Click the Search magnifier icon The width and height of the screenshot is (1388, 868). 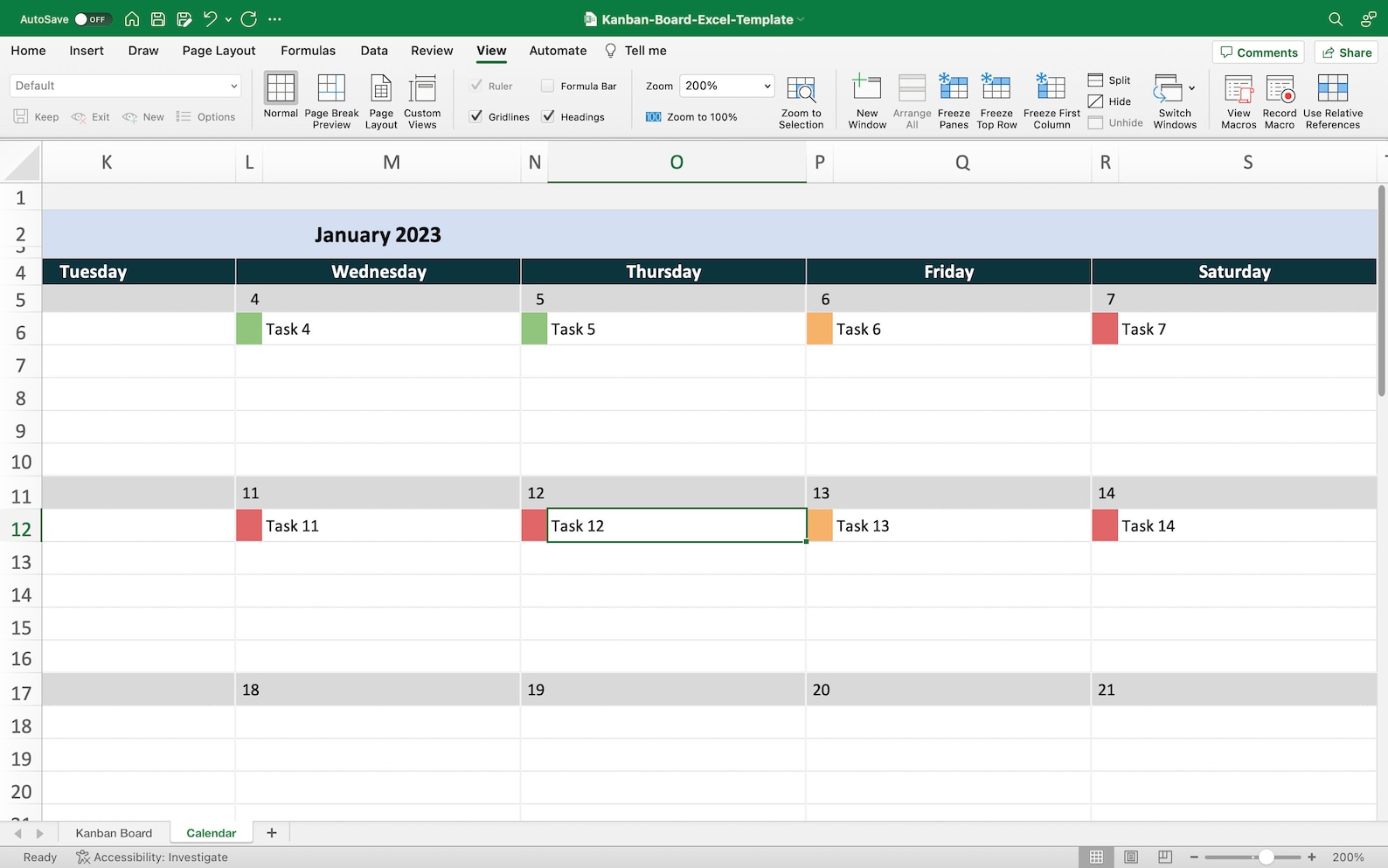tap(1336, 18)
